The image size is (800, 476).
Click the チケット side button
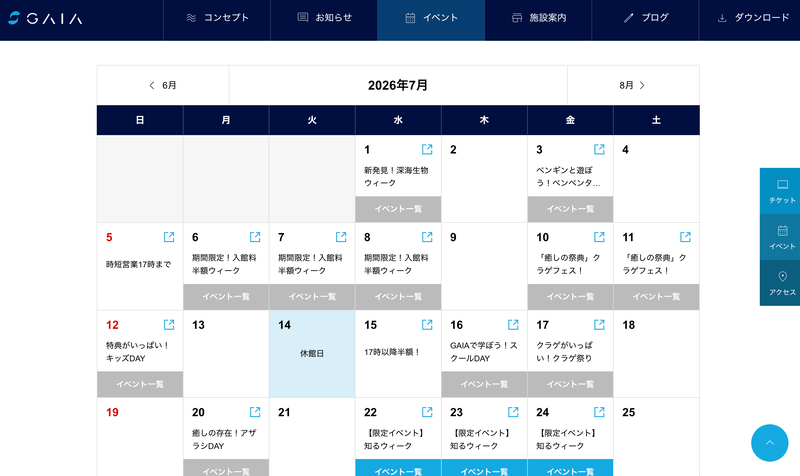(780, 191)
